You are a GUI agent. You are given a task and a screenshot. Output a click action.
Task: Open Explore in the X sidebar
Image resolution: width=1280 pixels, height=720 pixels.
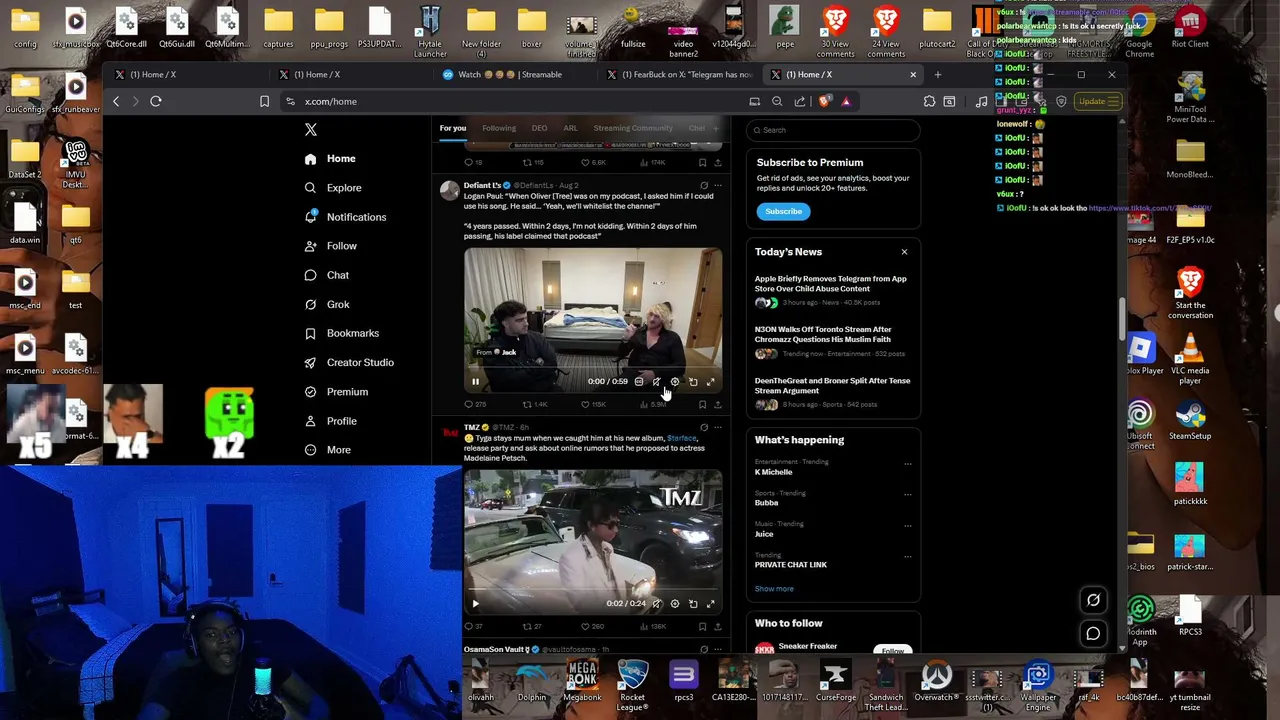coord(334,188)
